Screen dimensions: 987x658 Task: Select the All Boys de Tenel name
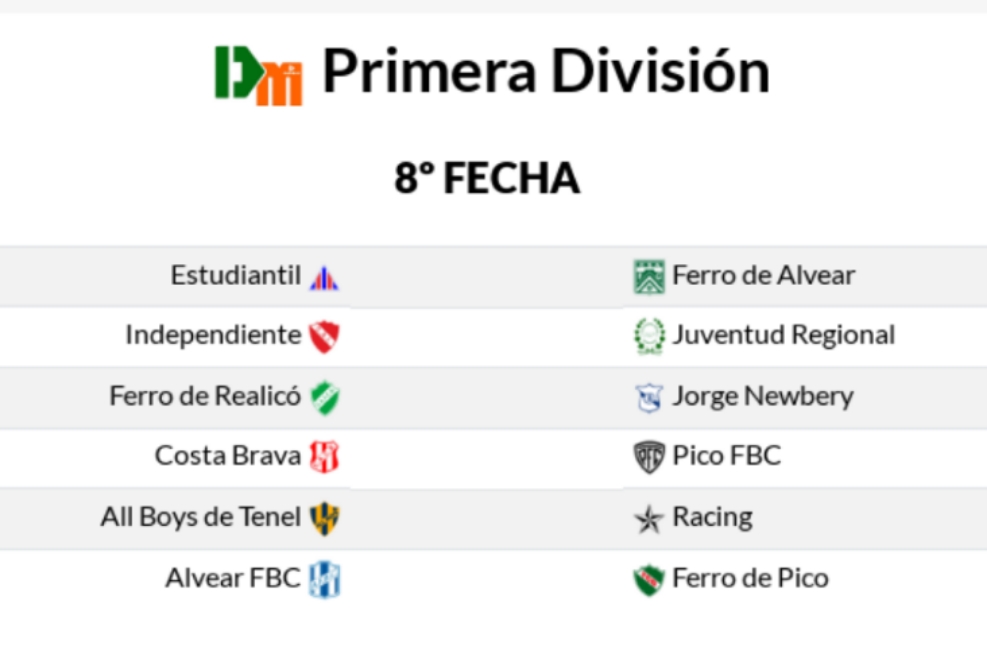(x=200, y=517)
